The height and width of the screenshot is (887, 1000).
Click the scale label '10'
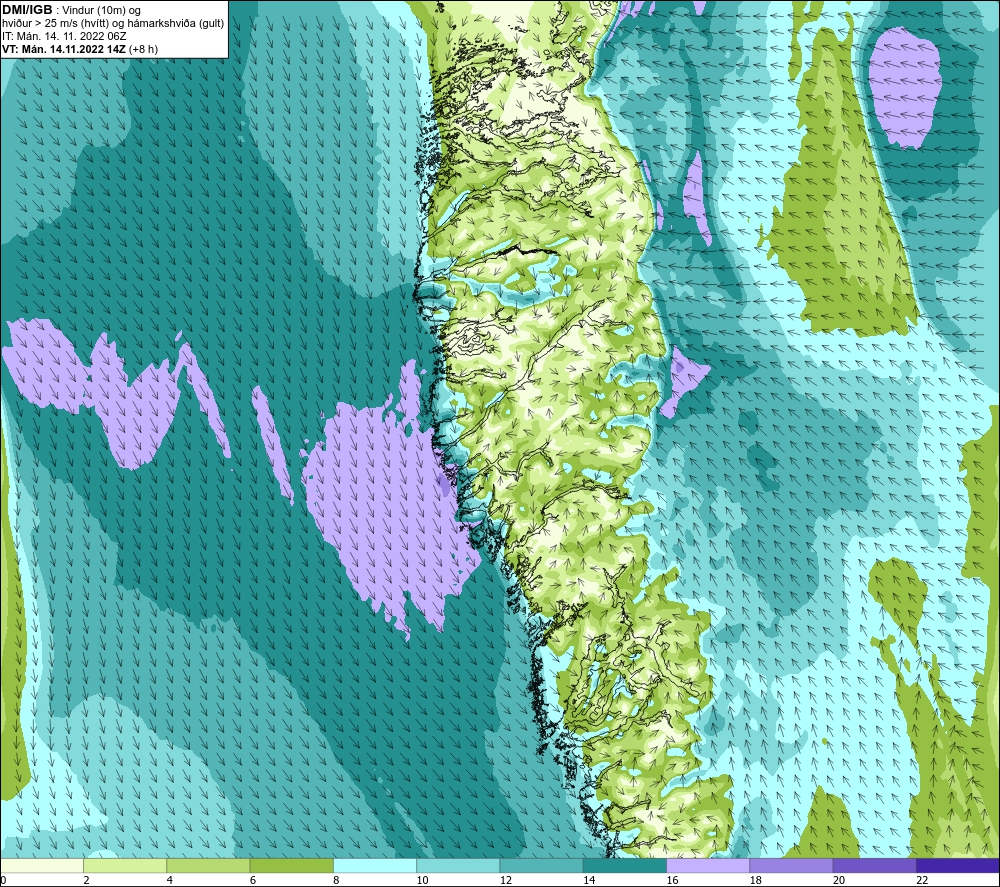[x=422, y=881]
